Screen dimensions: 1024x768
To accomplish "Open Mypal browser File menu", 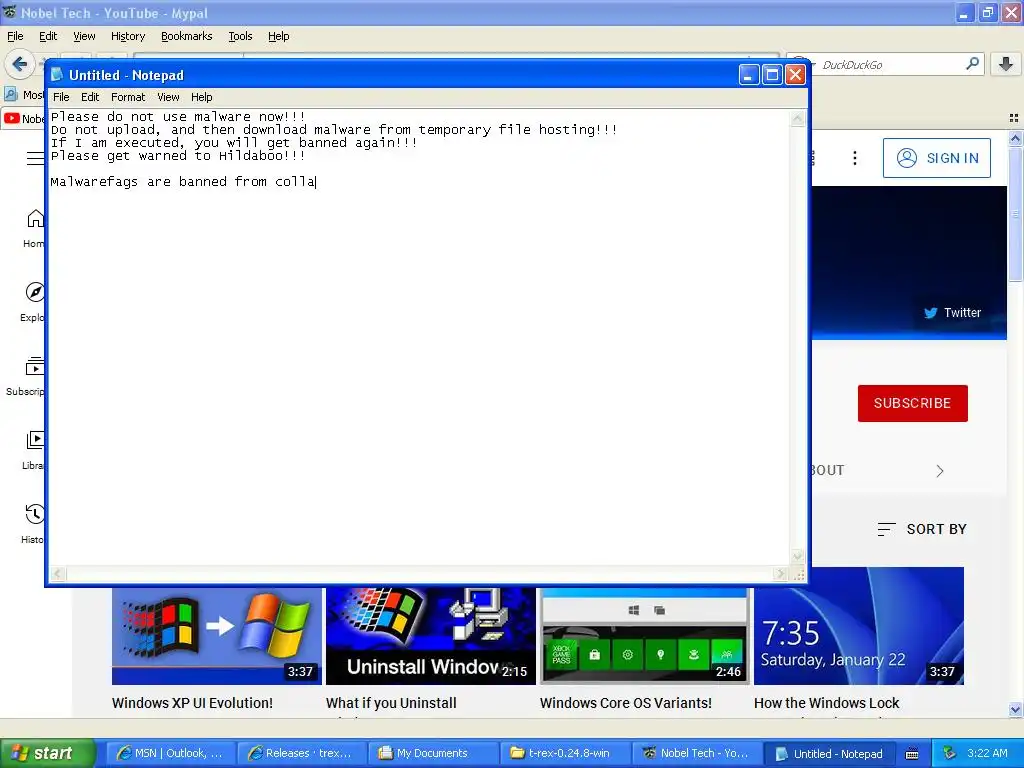I will pos(14,36).
